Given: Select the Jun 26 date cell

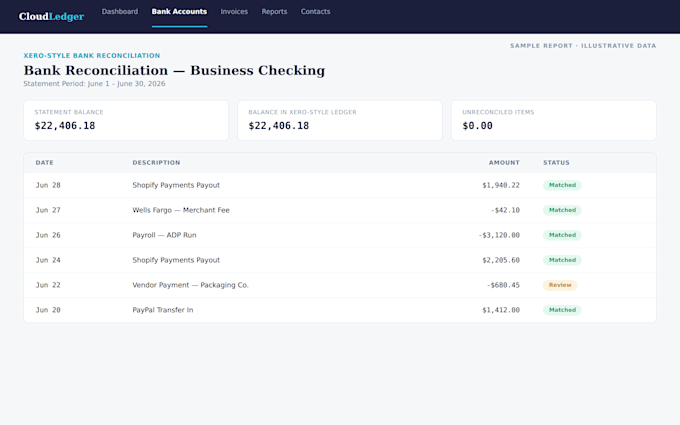Looking at the screenshot, I should coord(48,235).
